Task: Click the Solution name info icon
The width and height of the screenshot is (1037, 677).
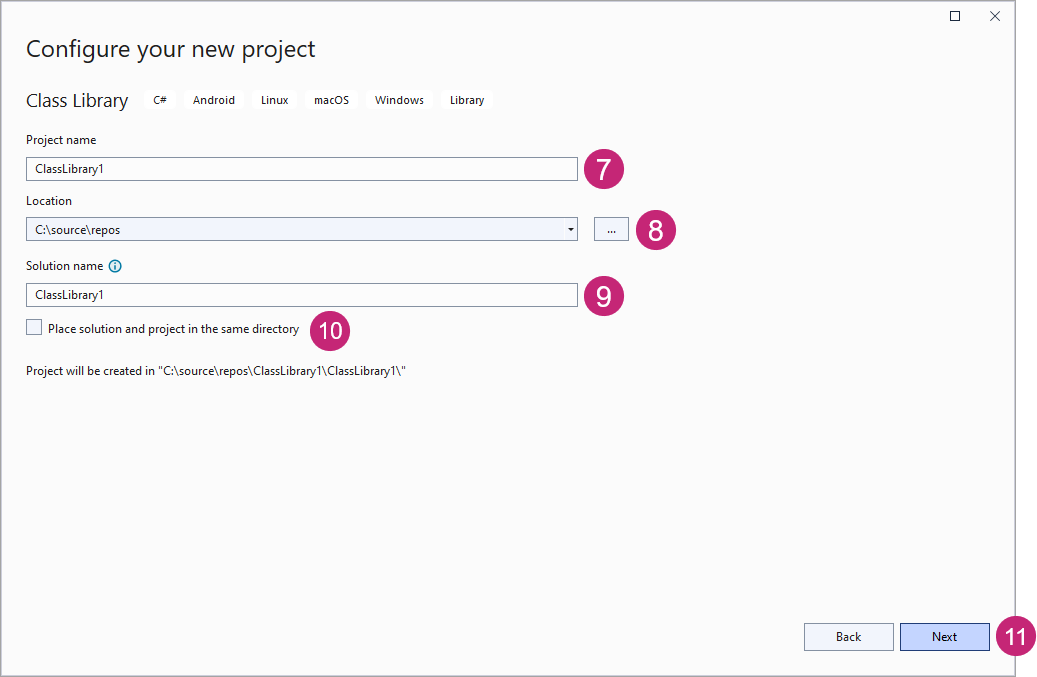Action: [115, 267]
